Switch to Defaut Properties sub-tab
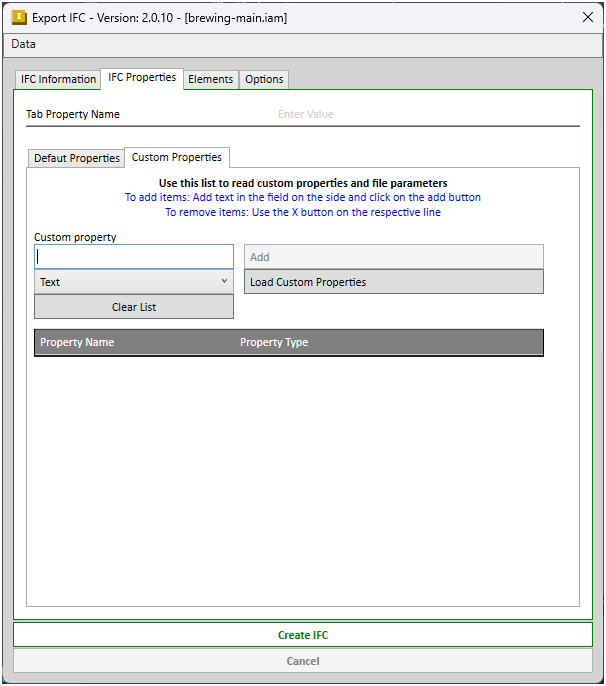 pos(77,158)
